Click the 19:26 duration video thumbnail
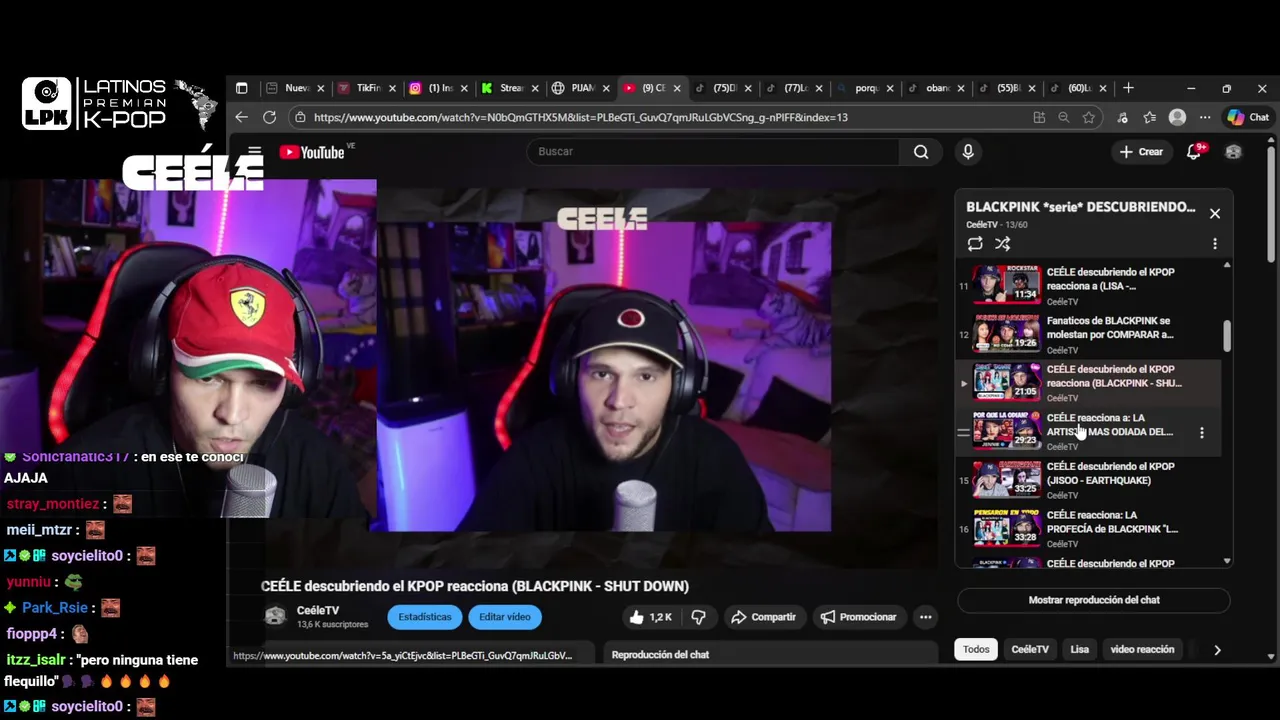Image resolution: width=1280 pixels, height=720 pixels. click(1007, 333)
